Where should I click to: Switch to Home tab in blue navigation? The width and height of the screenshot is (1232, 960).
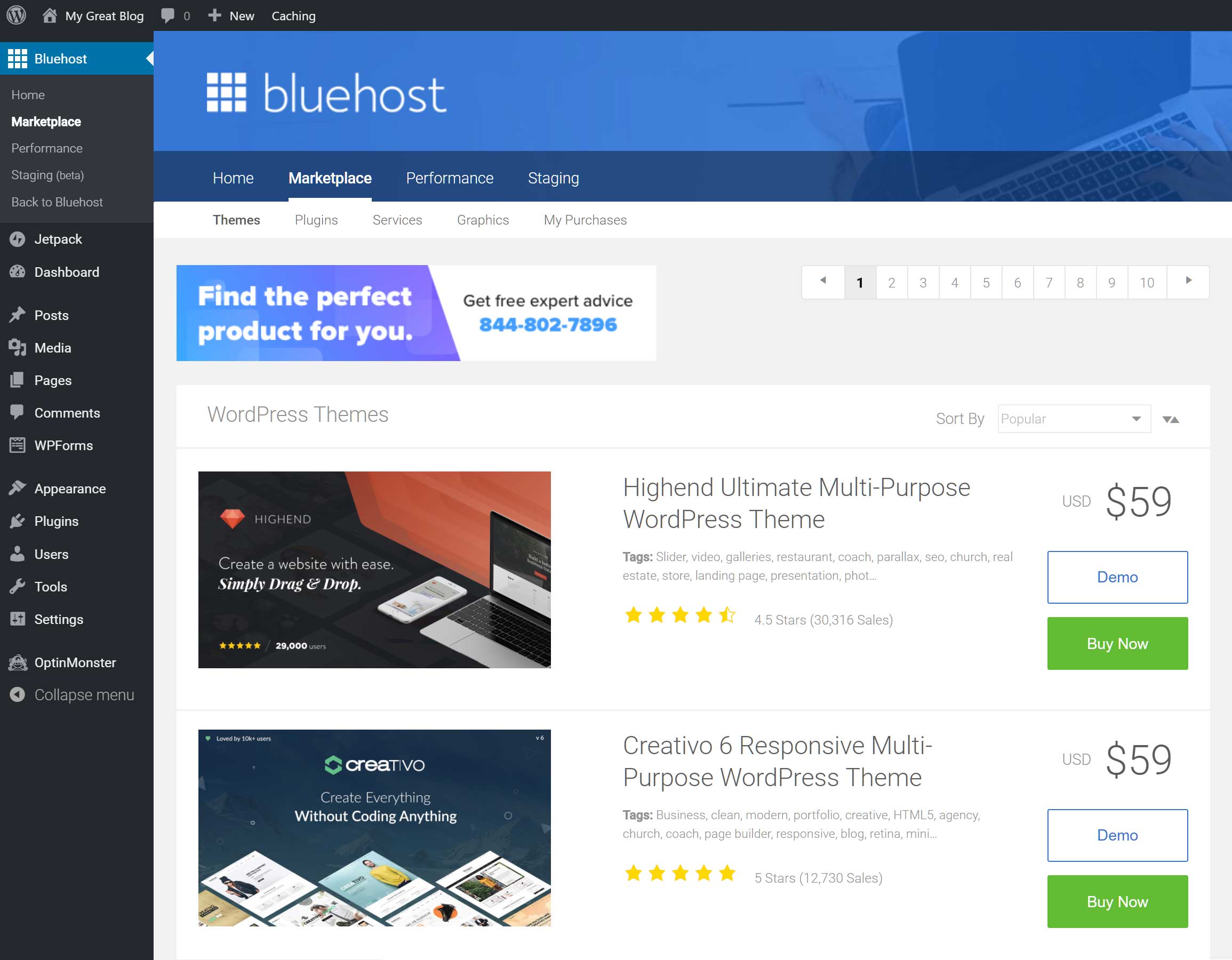pos(233,178)
